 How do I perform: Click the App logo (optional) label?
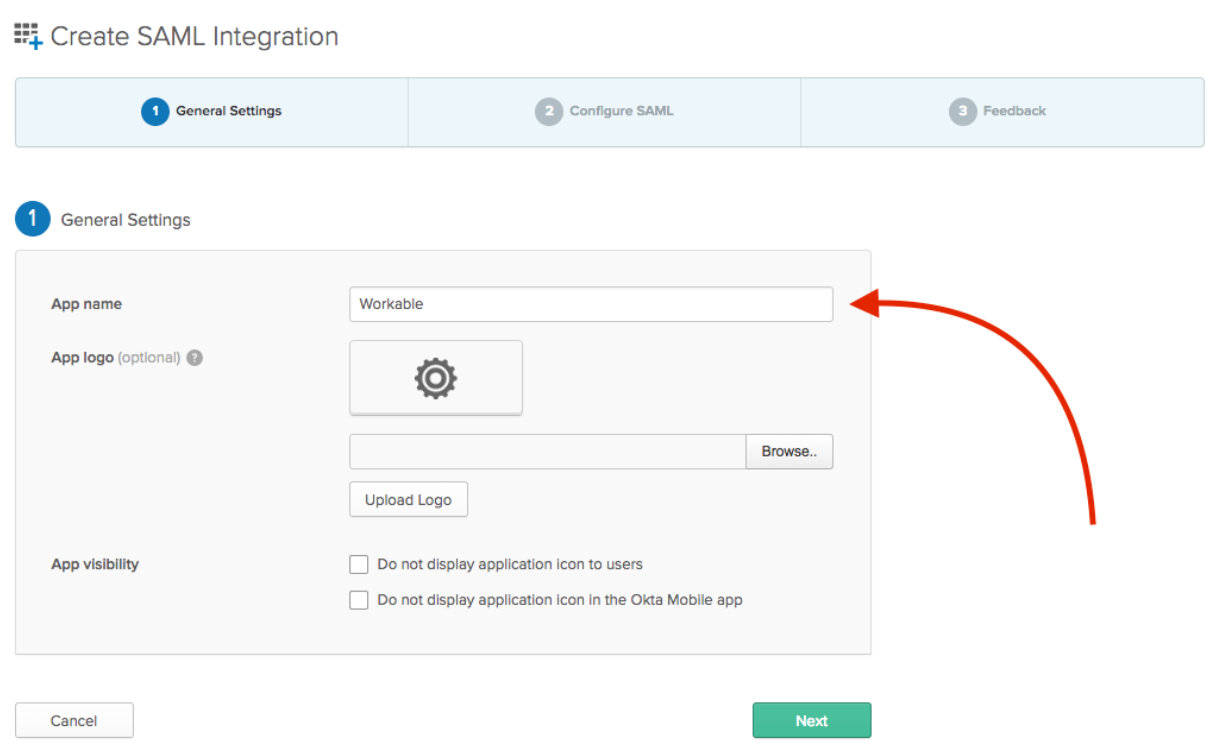[x=116, y=358]
